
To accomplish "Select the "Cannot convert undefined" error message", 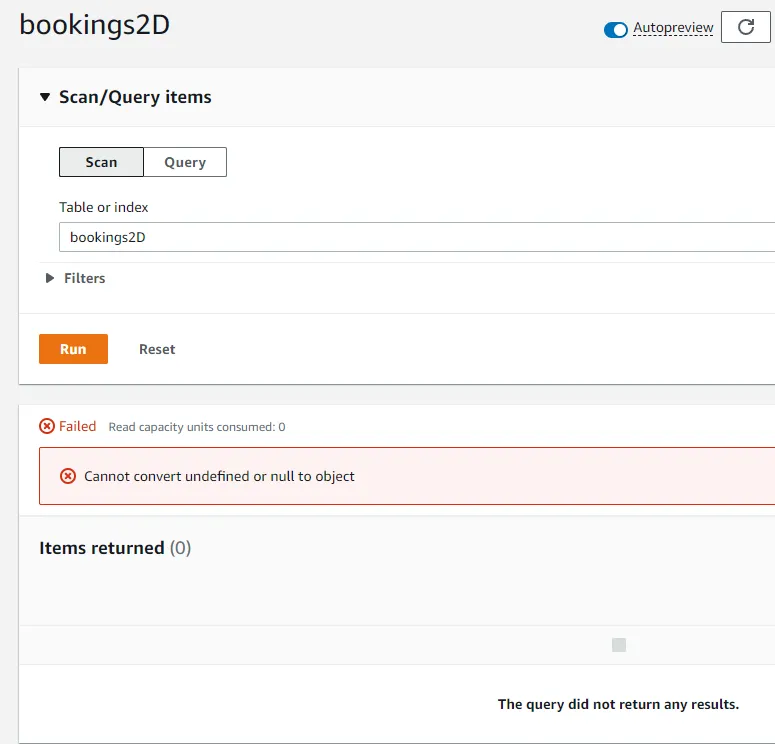I will click(219, 476).
